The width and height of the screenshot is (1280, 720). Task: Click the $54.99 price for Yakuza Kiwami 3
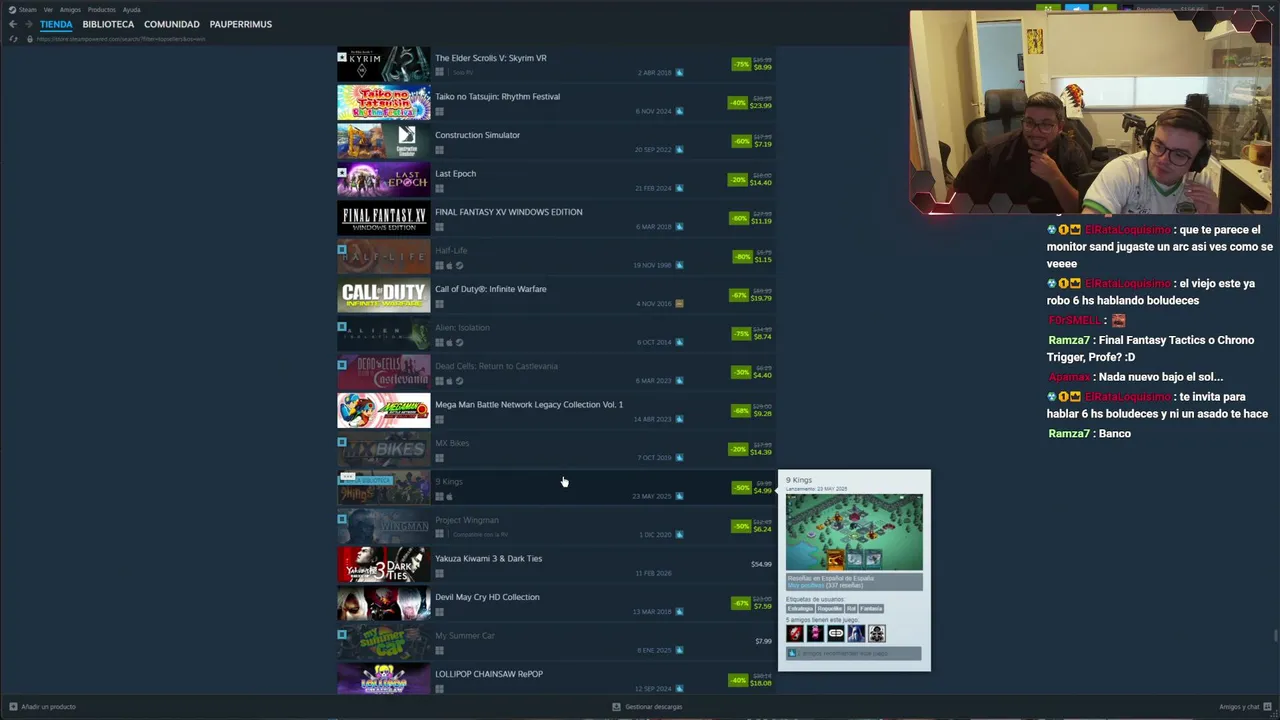pos(761,564)
